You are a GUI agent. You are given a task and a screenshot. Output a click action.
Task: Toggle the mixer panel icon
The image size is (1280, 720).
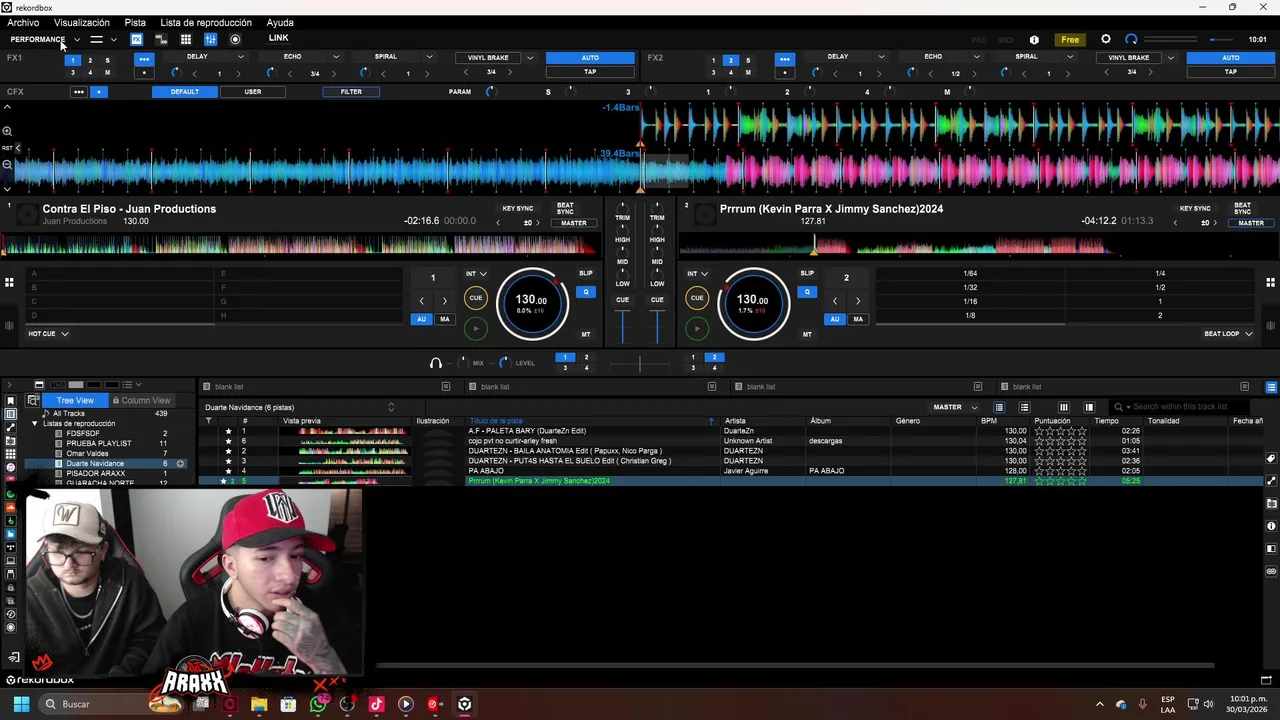point(210,39)
